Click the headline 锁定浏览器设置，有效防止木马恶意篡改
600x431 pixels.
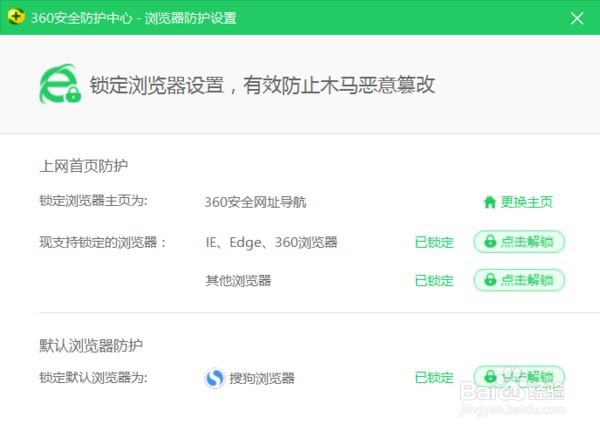pos(262,85)
